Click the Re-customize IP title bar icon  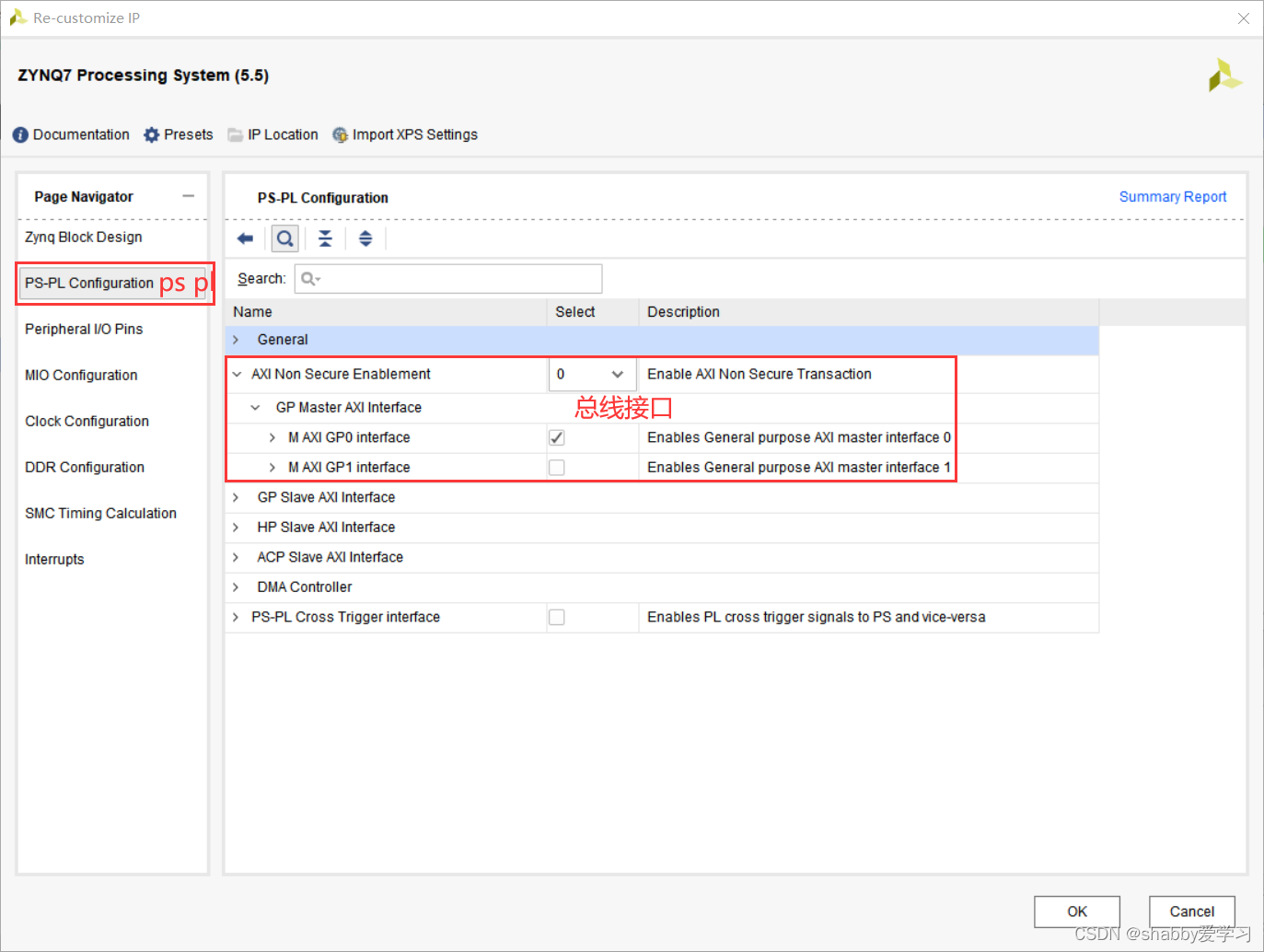(17, 17)
